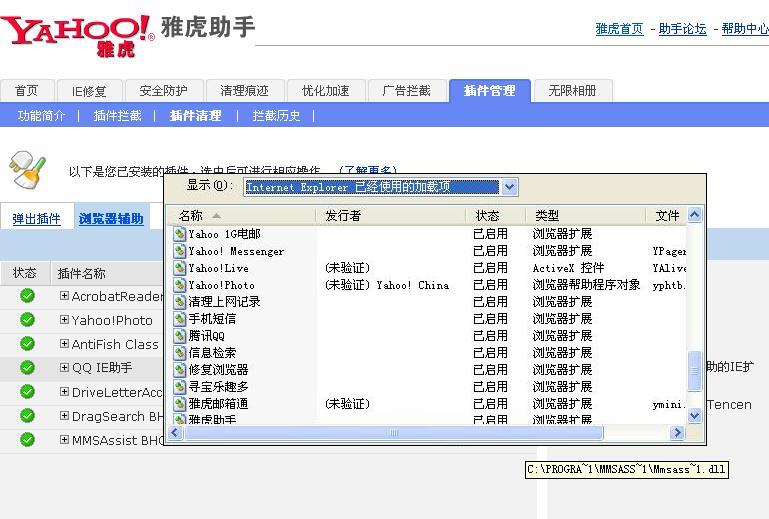Click green status check for Yahoo!Photo plugin
This screenshot has width=769, height=519.
click(x=27, y=320)
